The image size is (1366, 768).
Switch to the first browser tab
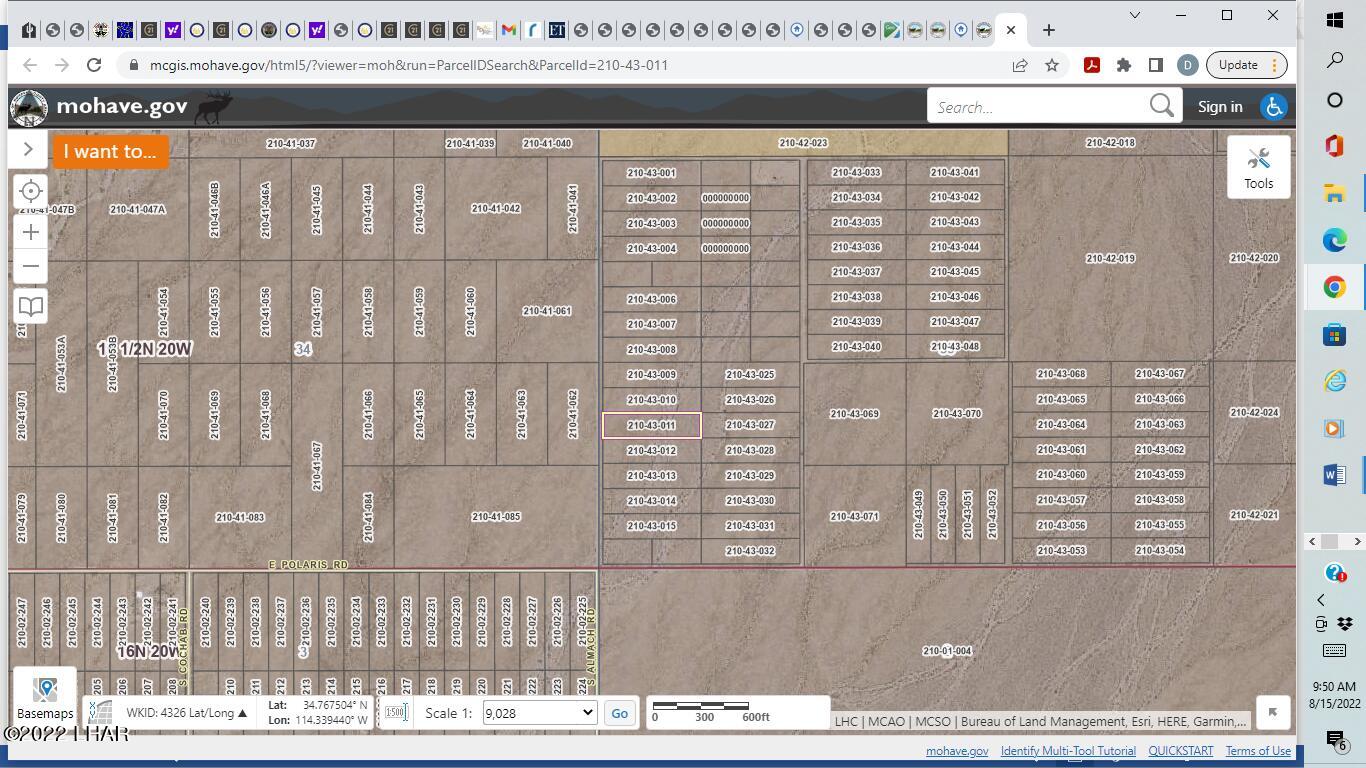[29, 30]
